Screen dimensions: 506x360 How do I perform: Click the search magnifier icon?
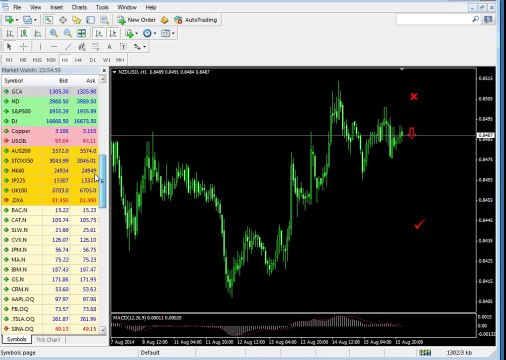[x=476, y=19]
